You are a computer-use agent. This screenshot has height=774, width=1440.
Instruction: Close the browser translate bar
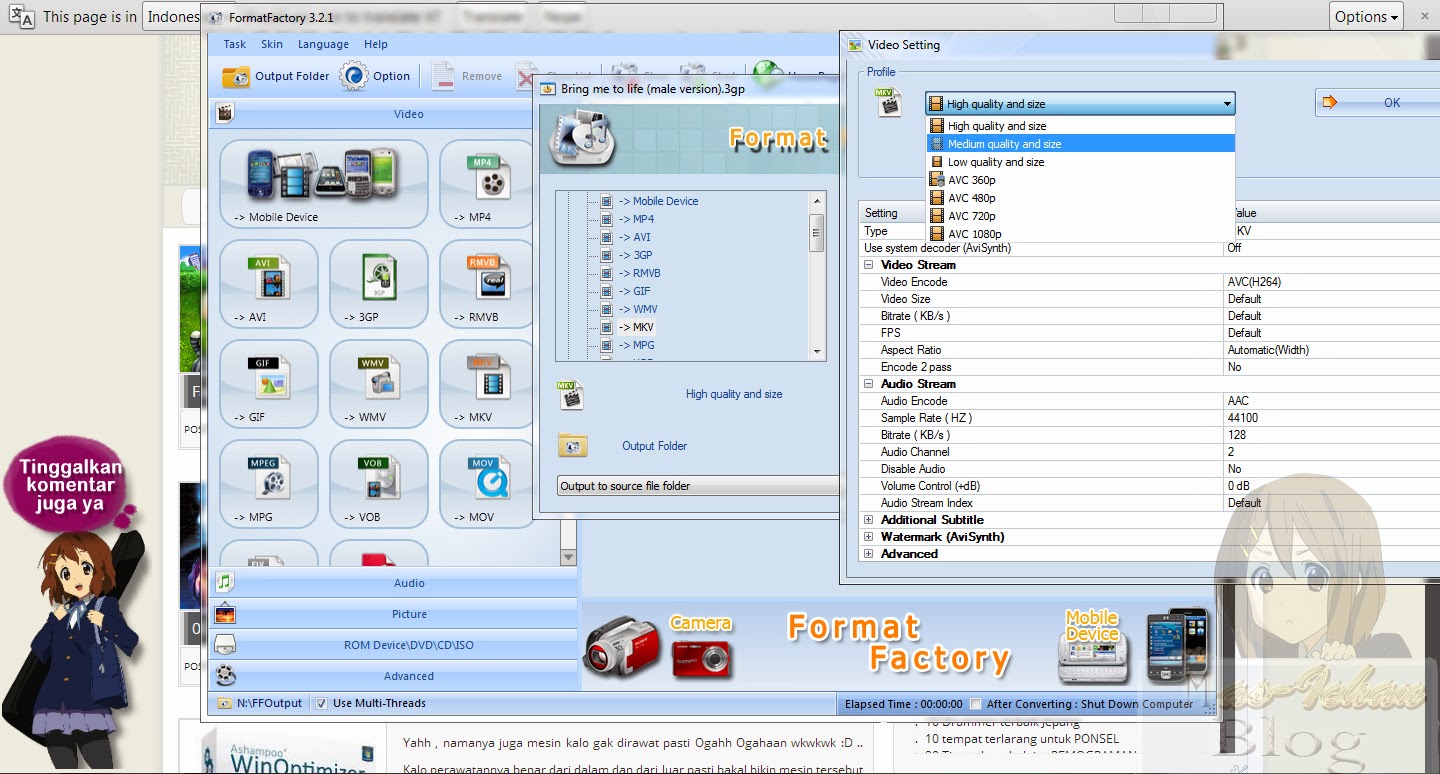(x=1424, y=16)
